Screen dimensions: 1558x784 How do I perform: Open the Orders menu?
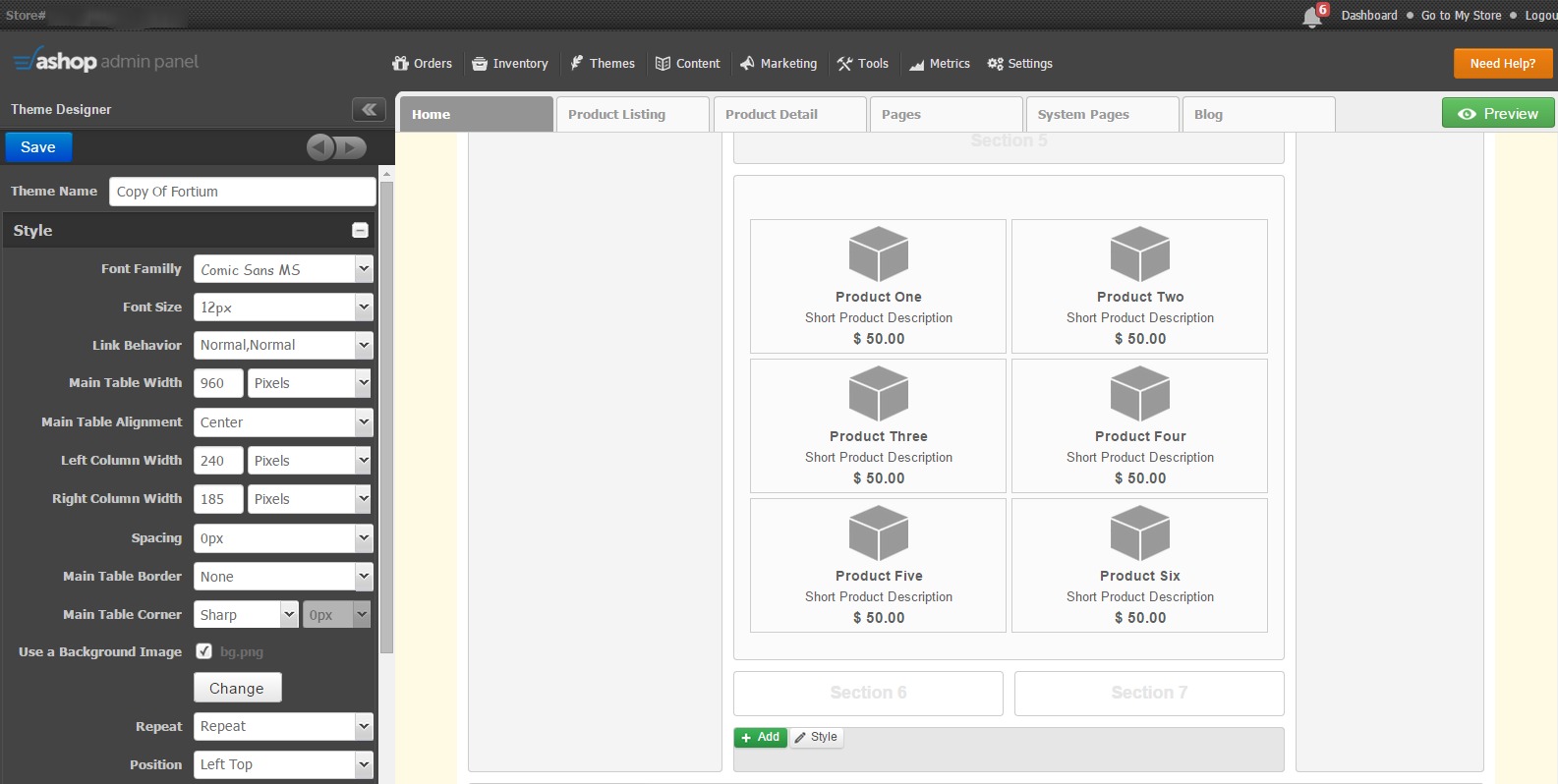pos(422,64)
